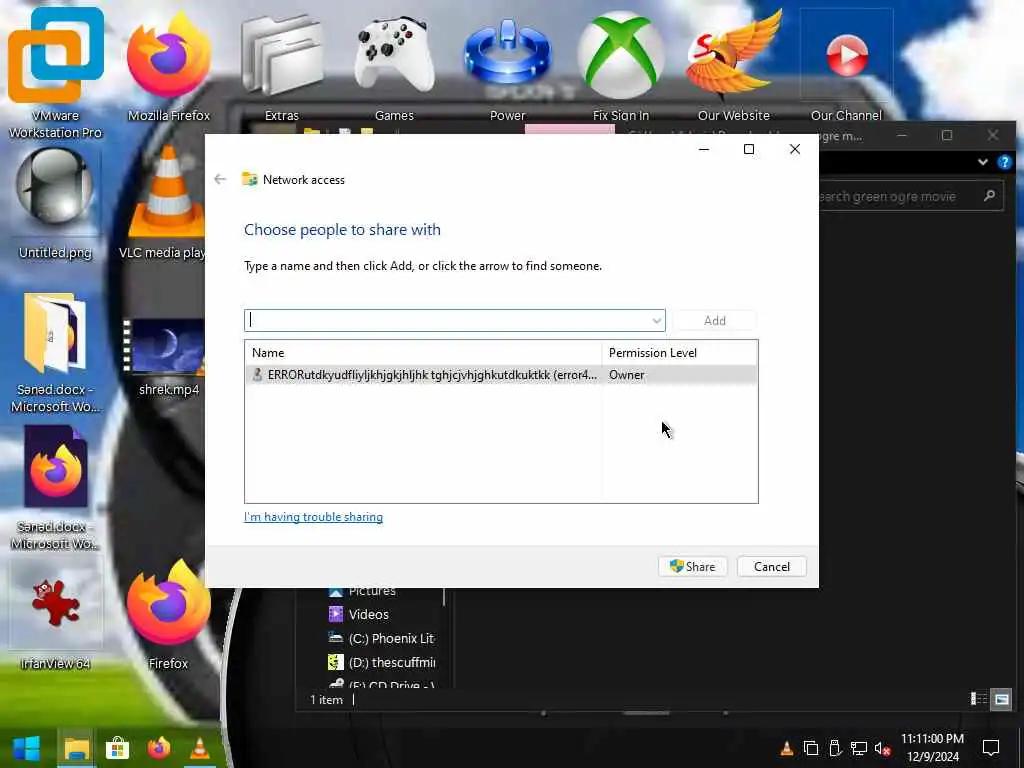Select Videos in Explorer navigation pane

click(368, 615)
